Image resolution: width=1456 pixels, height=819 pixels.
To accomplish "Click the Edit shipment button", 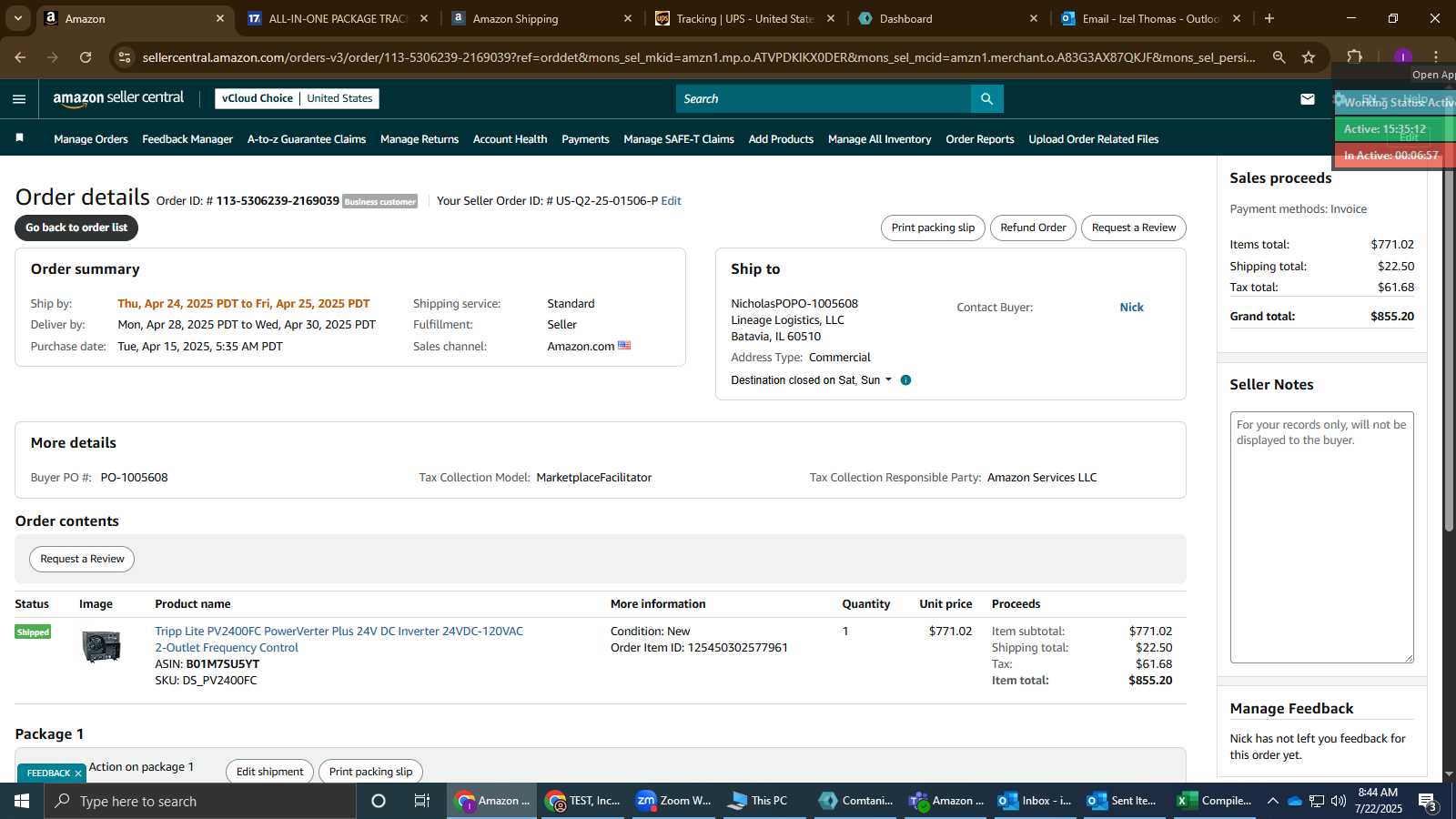I will [x=269, y=772].
